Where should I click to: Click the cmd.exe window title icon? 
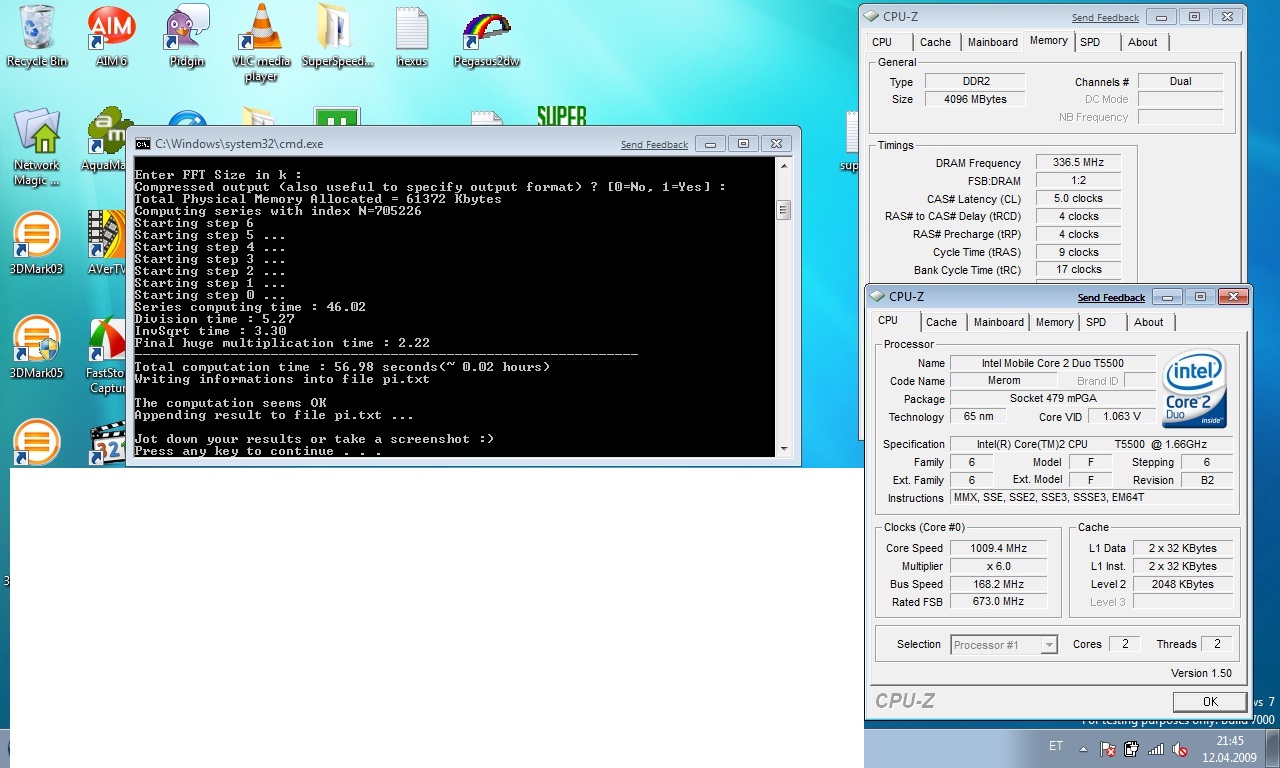point(143,144)
